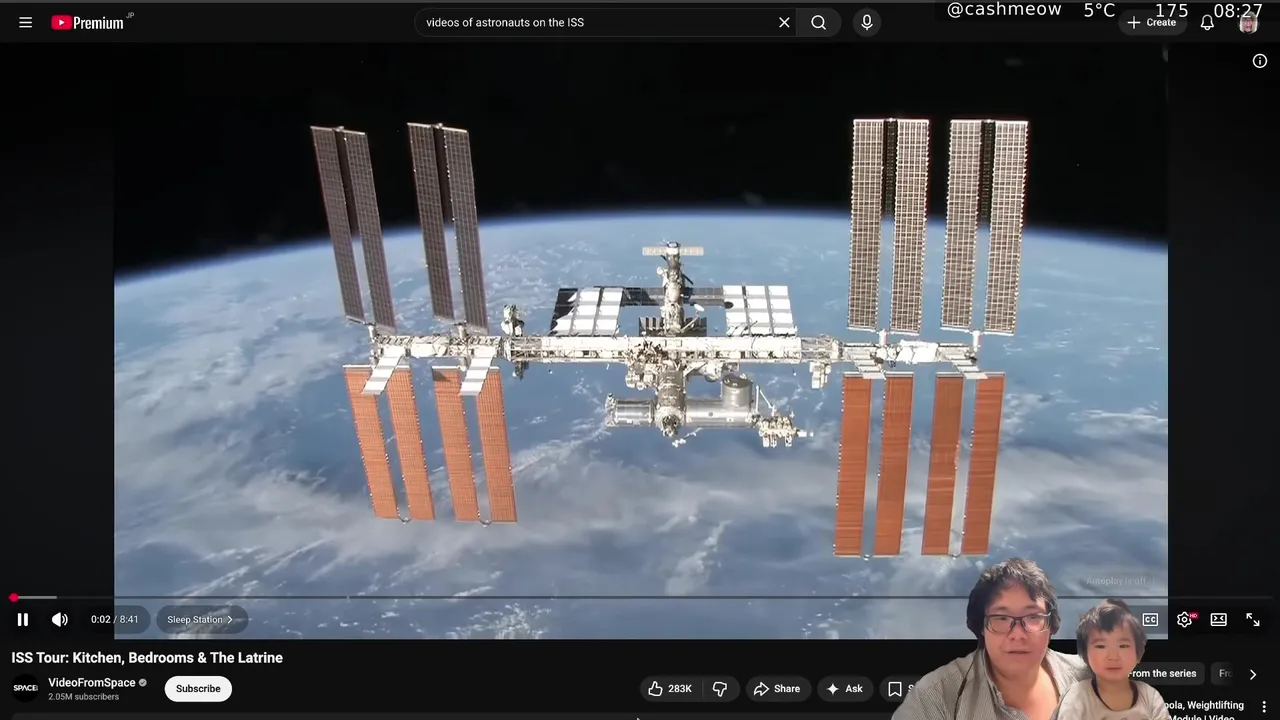Clear the search query with X
1280x720 pixels.
[x=784, y=22]
